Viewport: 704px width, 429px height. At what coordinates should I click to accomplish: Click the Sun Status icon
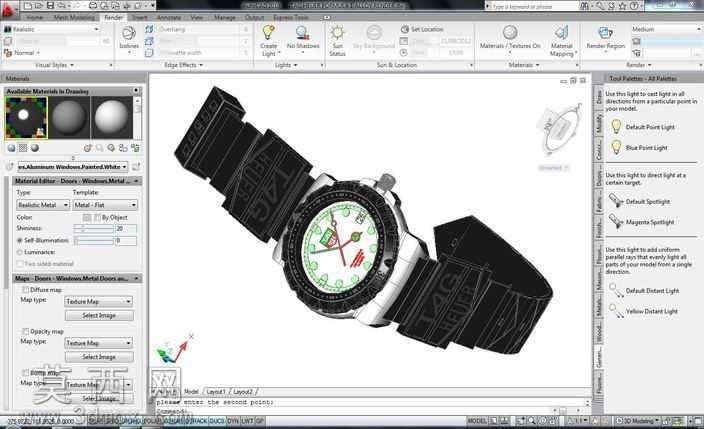click(x=337, y=32)
